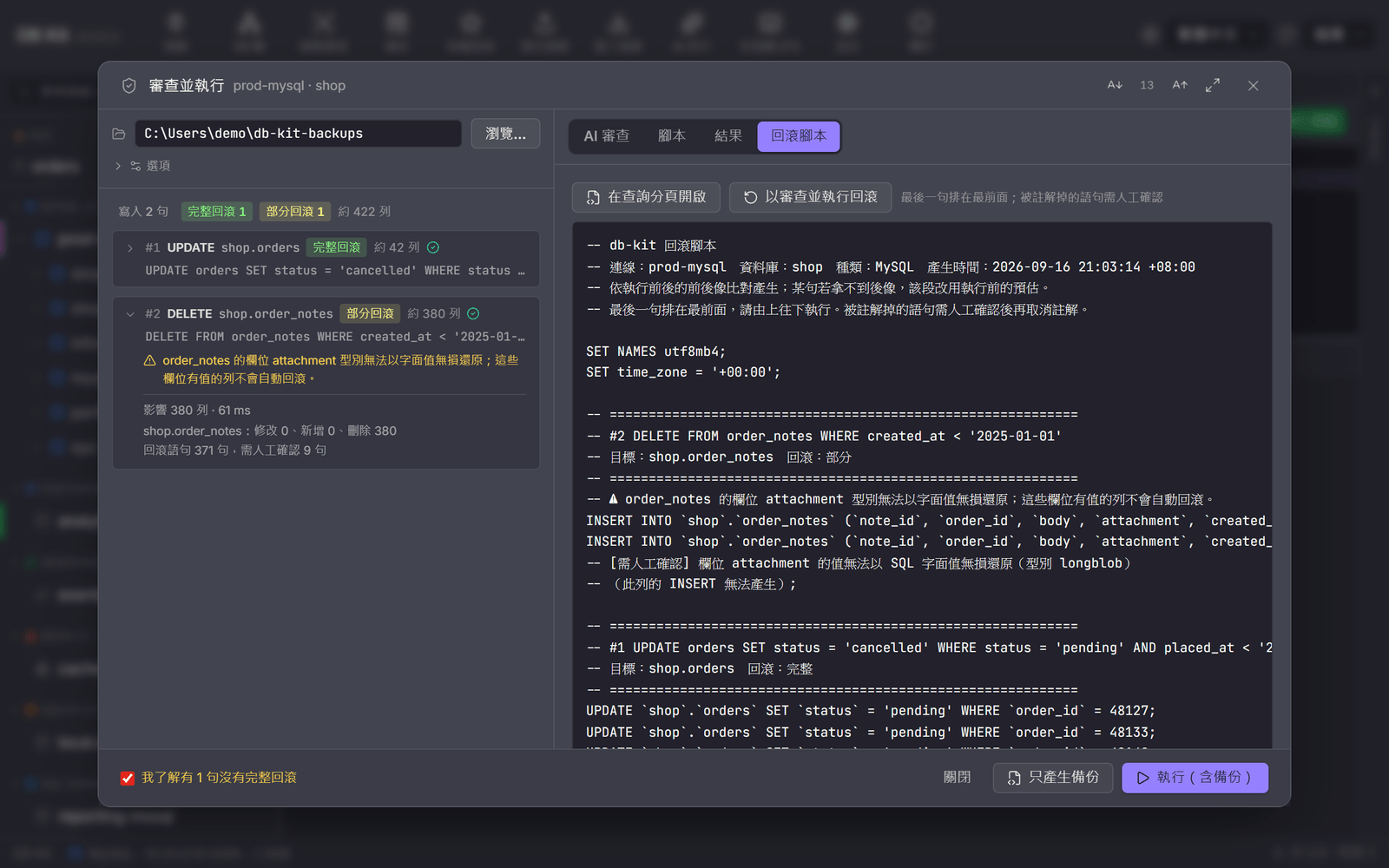Click 在查詢分頁開啟 button
This screenshot has height=868, width=1389.
pos(646,197)
